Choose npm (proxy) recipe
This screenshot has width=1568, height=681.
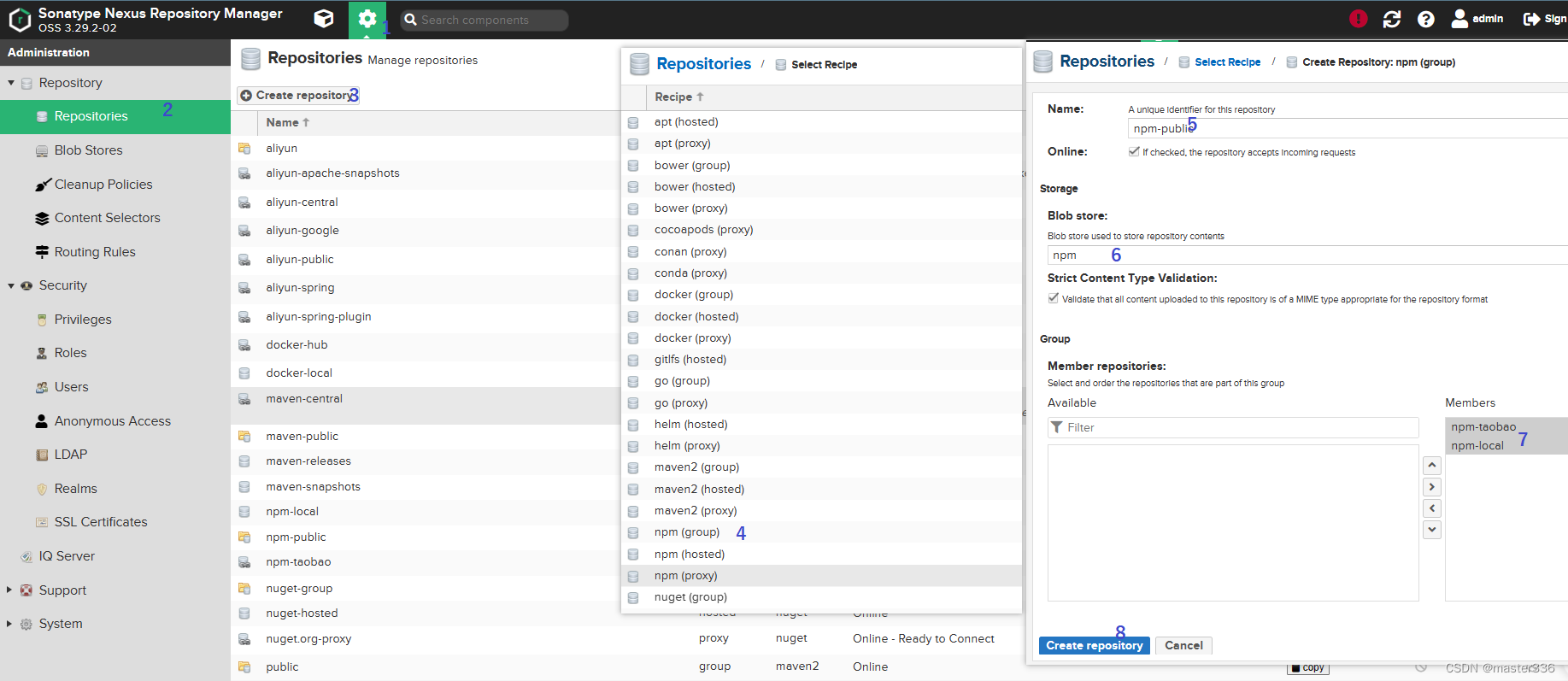click(x=685, y=576)
